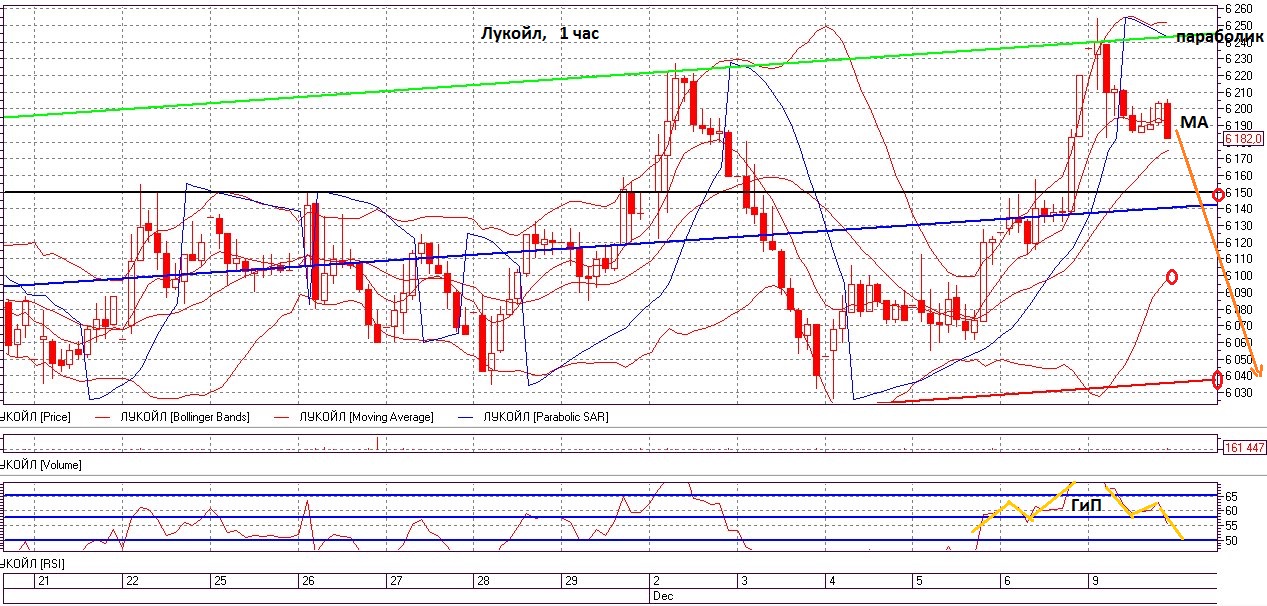This screenshot has width=1267, height=606.
Task: Click the 6 050 price axis label
Action: 1241,359
